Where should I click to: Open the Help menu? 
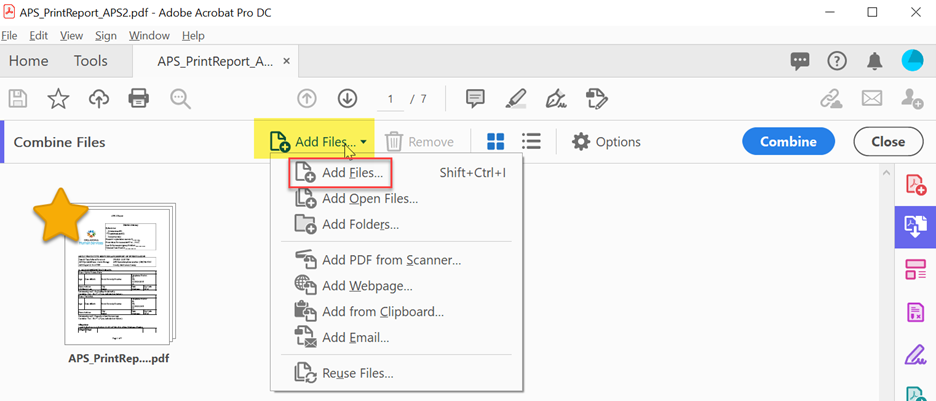point(193,36)
